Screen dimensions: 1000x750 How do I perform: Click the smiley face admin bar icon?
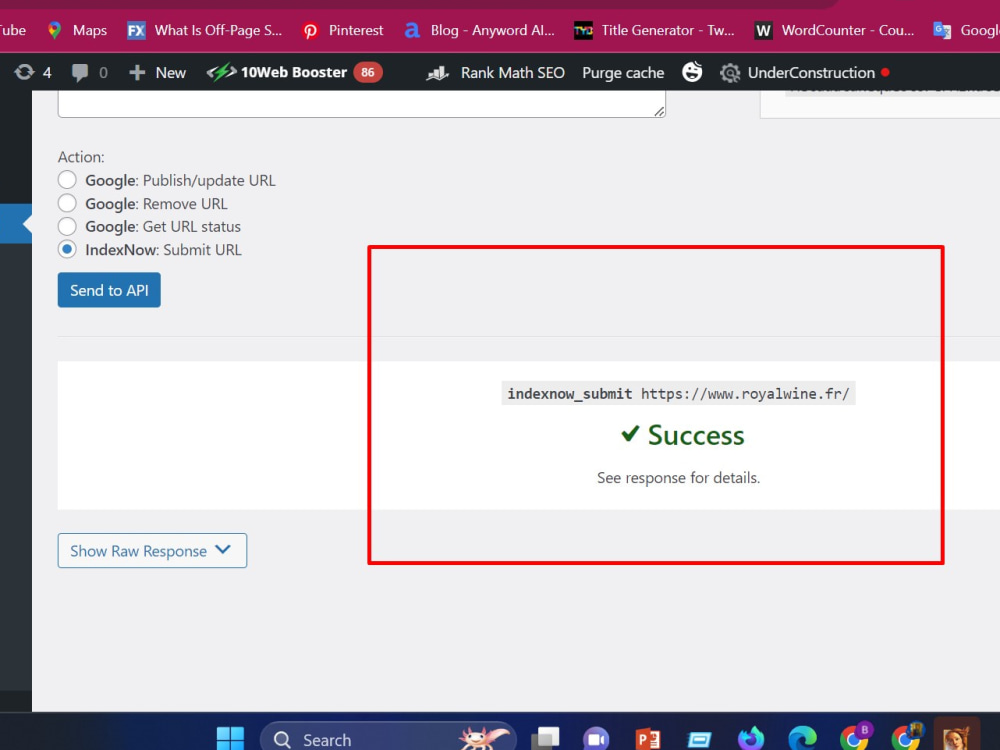coord(692,71)
